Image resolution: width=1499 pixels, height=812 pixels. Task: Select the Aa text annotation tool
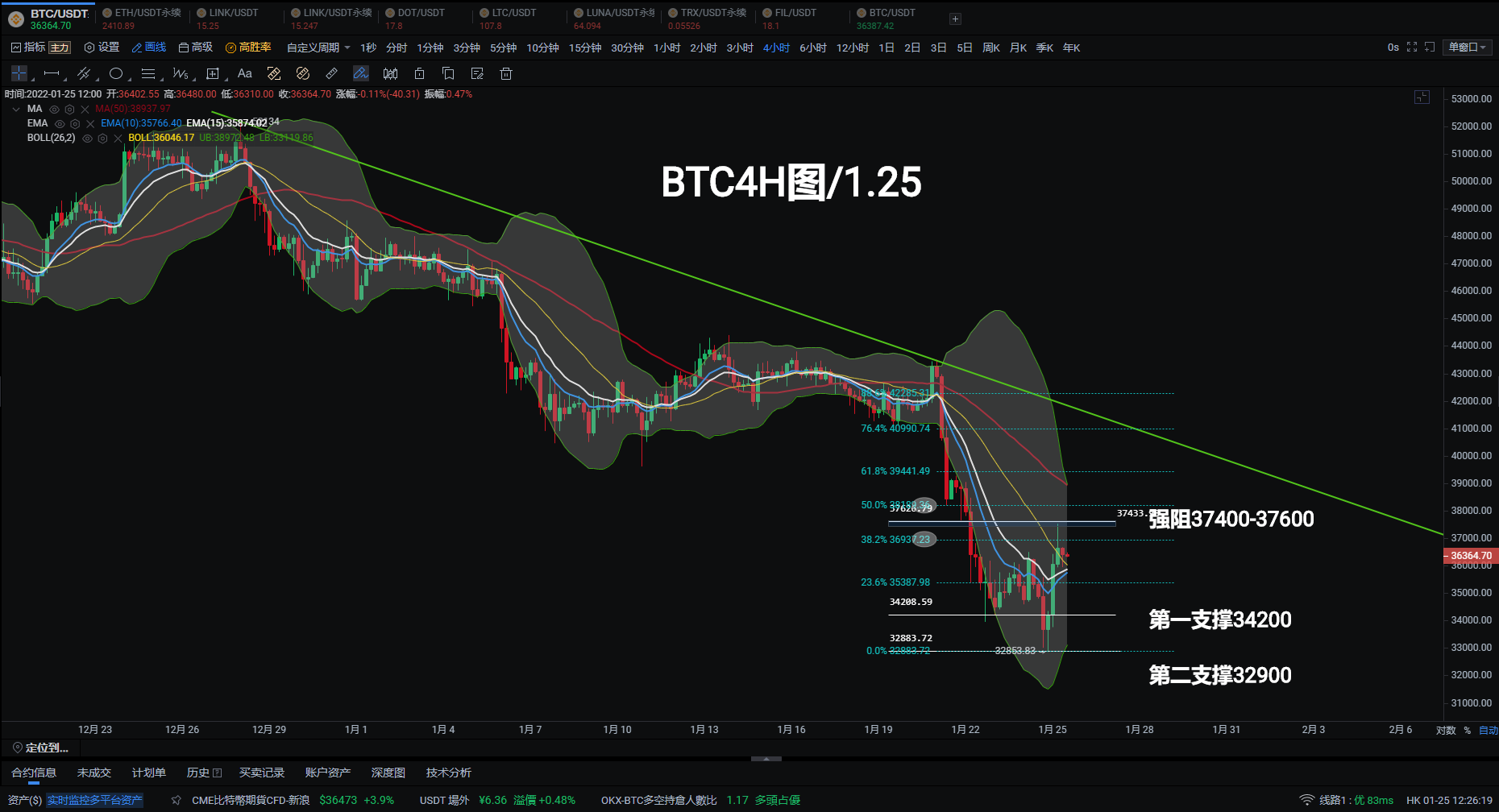pos(245,73)
